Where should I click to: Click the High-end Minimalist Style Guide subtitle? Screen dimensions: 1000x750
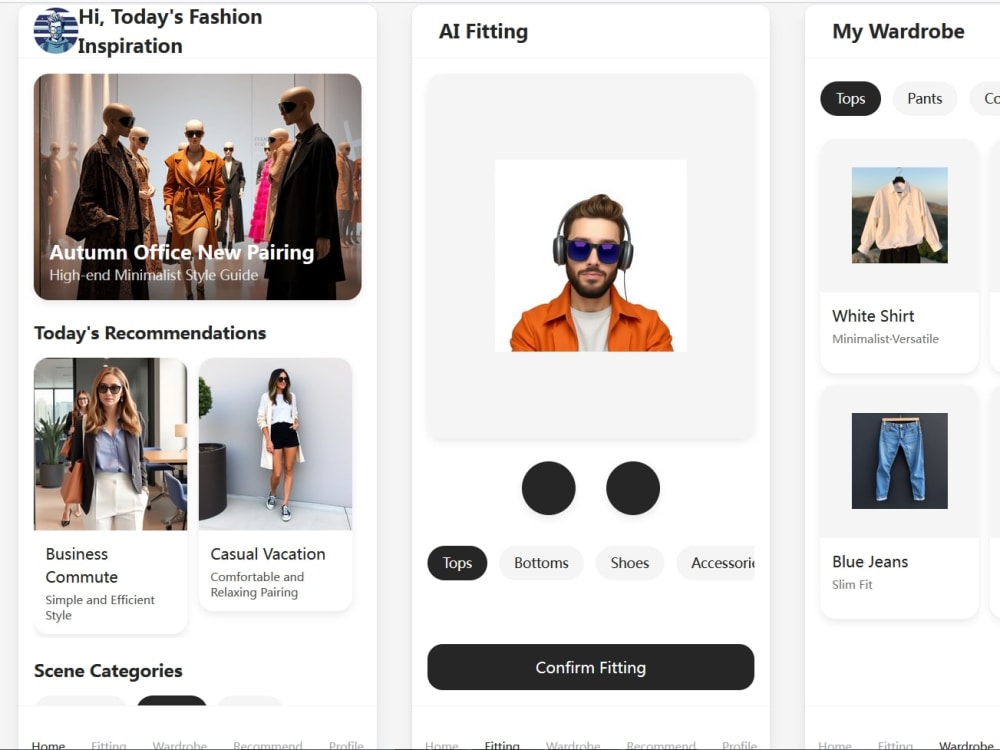pyautogui.click(x=154, y=275)
